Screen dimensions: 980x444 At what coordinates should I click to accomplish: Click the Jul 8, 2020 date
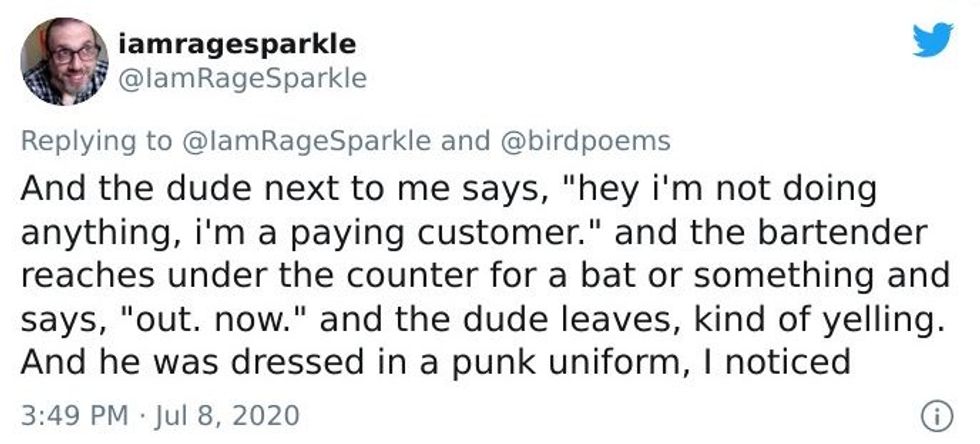214,414
